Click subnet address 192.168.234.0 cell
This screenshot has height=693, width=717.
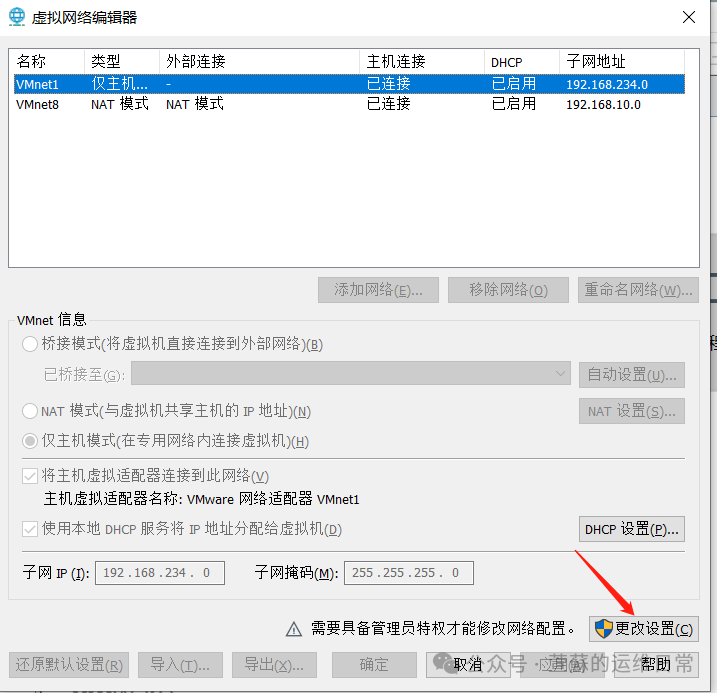(x=607, y=85)
